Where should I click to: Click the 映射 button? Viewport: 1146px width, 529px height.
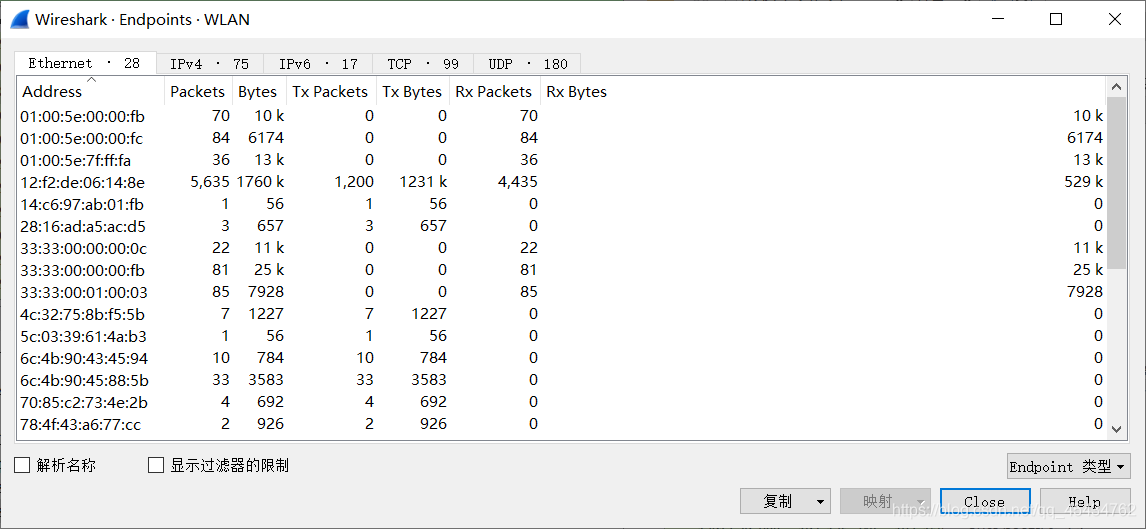click(x=885, y=501)
